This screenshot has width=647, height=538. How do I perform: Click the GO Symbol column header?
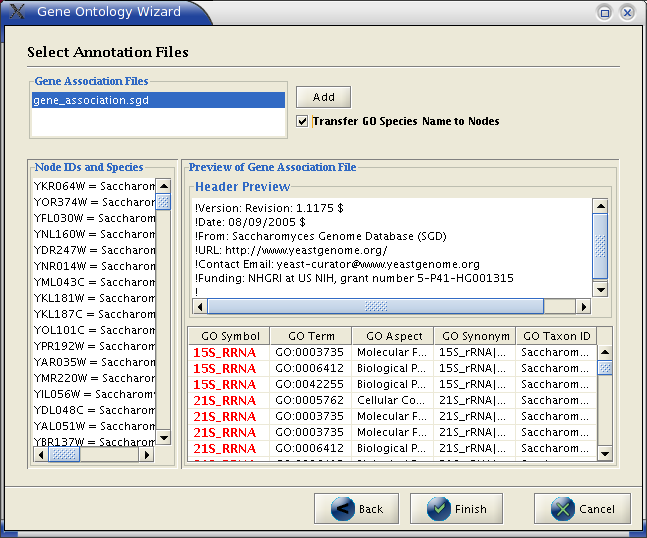pyautogui.click(x=228, y=336)
